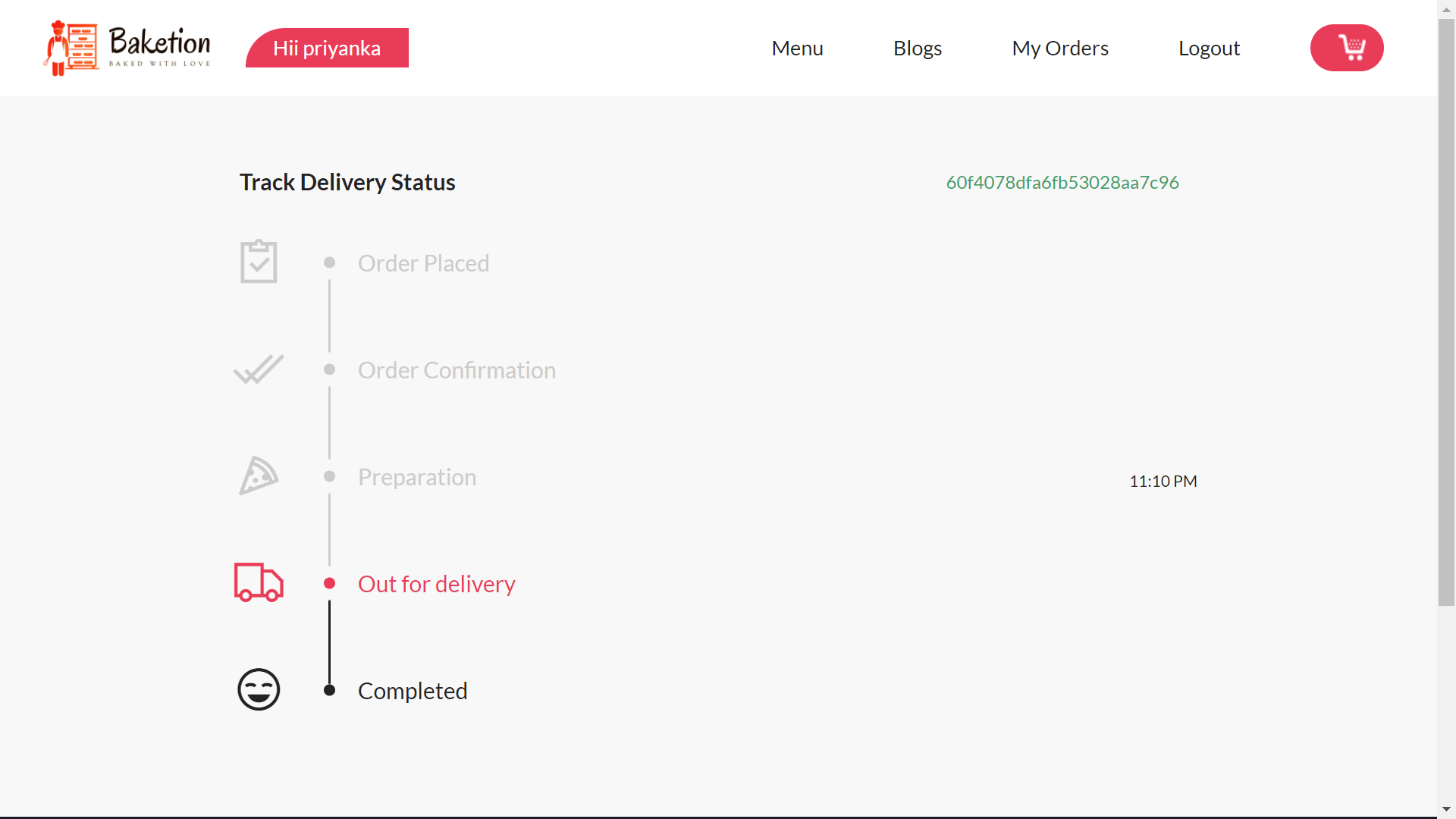This screenshot has height=819, width=1456.
Task: Navigate to the Blogs page
Action: click(x=918, y=48)
